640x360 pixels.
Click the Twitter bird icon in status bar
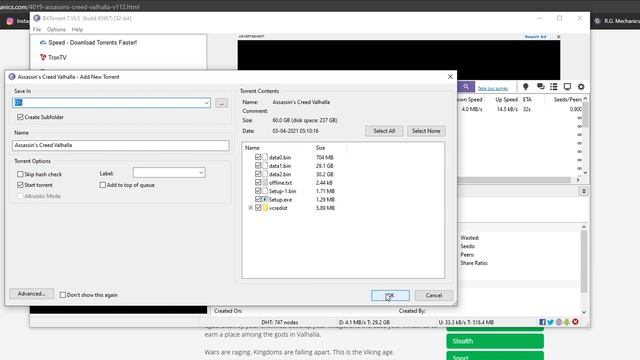point(550,322)
